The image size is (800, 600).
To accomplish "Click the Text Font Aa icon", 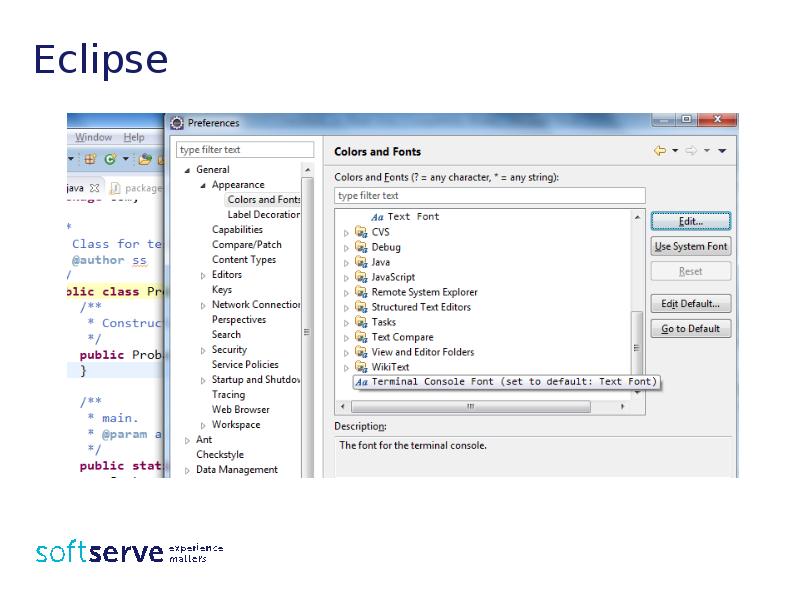I will coord(377,217).
